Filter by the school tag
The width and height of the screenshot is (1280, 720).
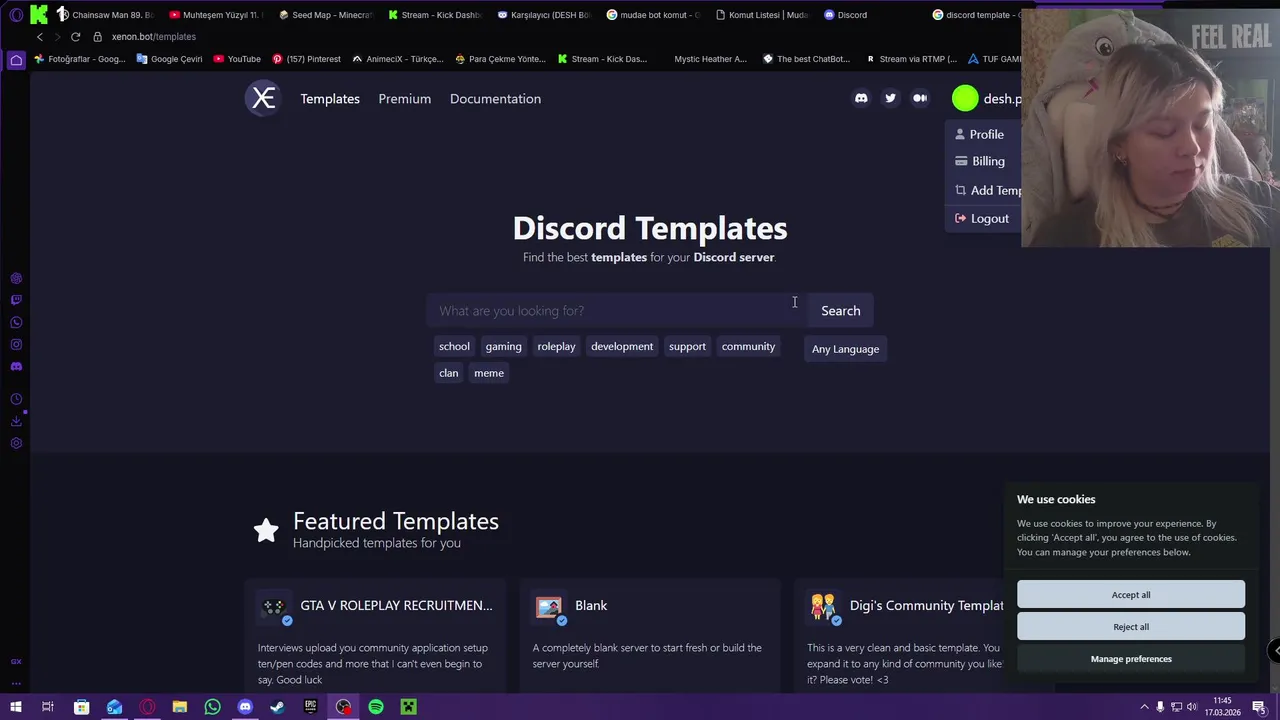pyautogui.click(x=454, y=346)
